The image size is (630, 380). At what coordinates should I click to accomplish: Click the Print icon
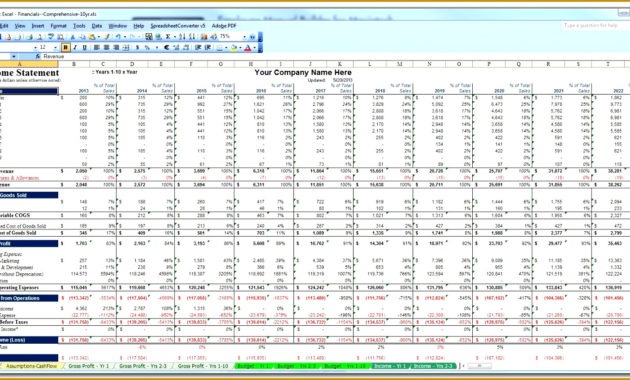[29, 37]
